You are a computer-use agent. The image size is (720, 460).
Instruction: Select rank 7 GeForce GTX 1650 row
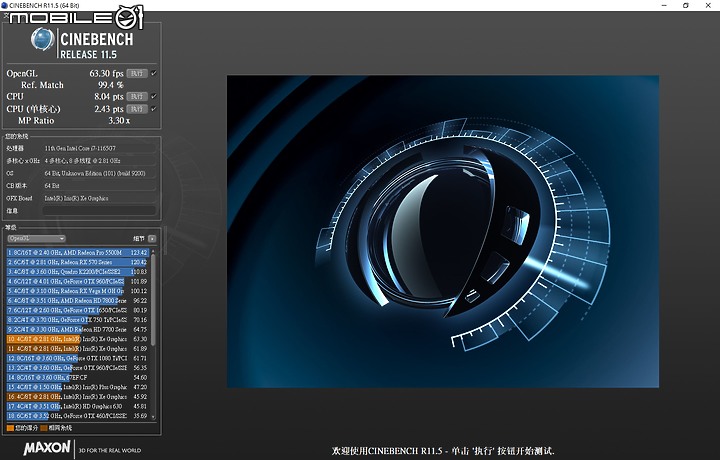[78, 310]
